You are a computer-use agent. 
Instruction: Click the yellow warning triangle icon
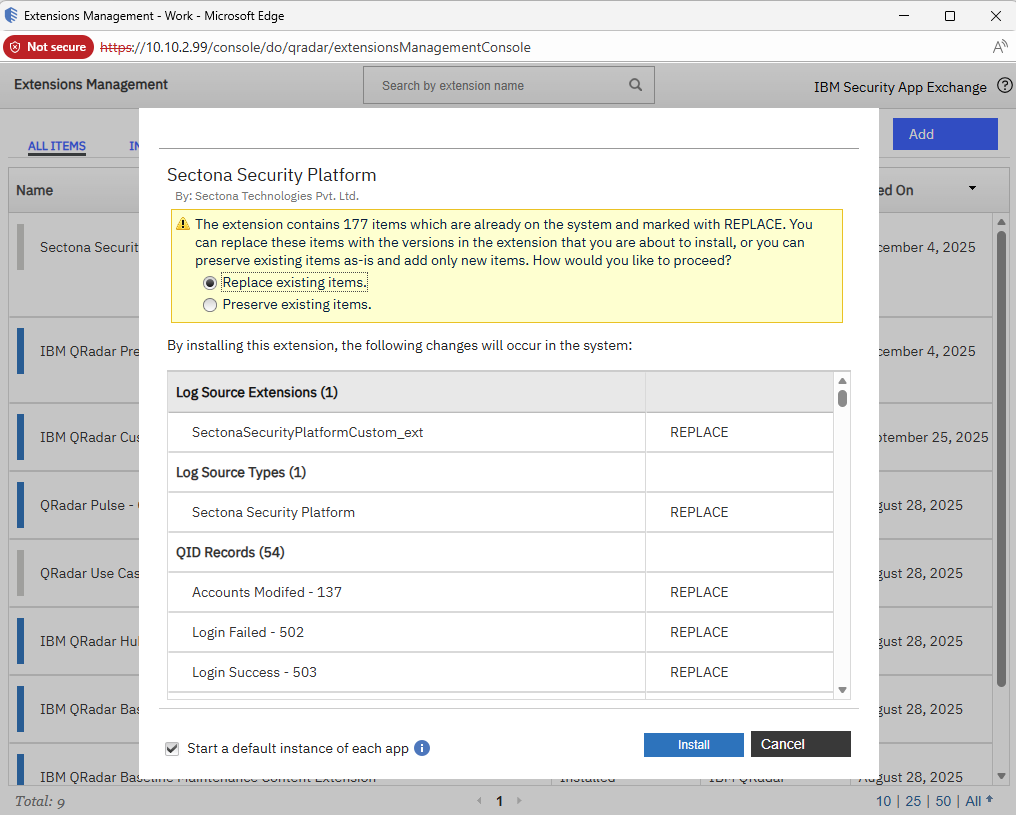point(183,225)
